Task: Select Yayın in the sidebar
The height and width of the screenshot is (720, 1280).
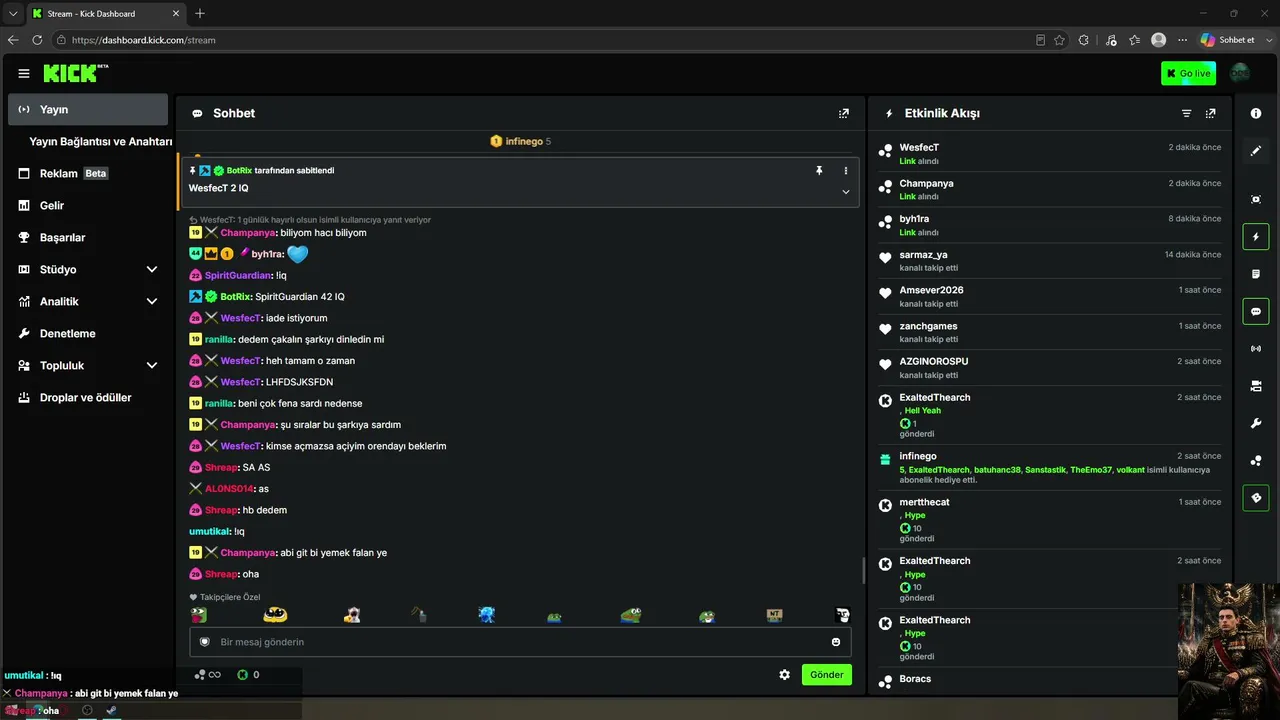Action: [x=88, y=109]
